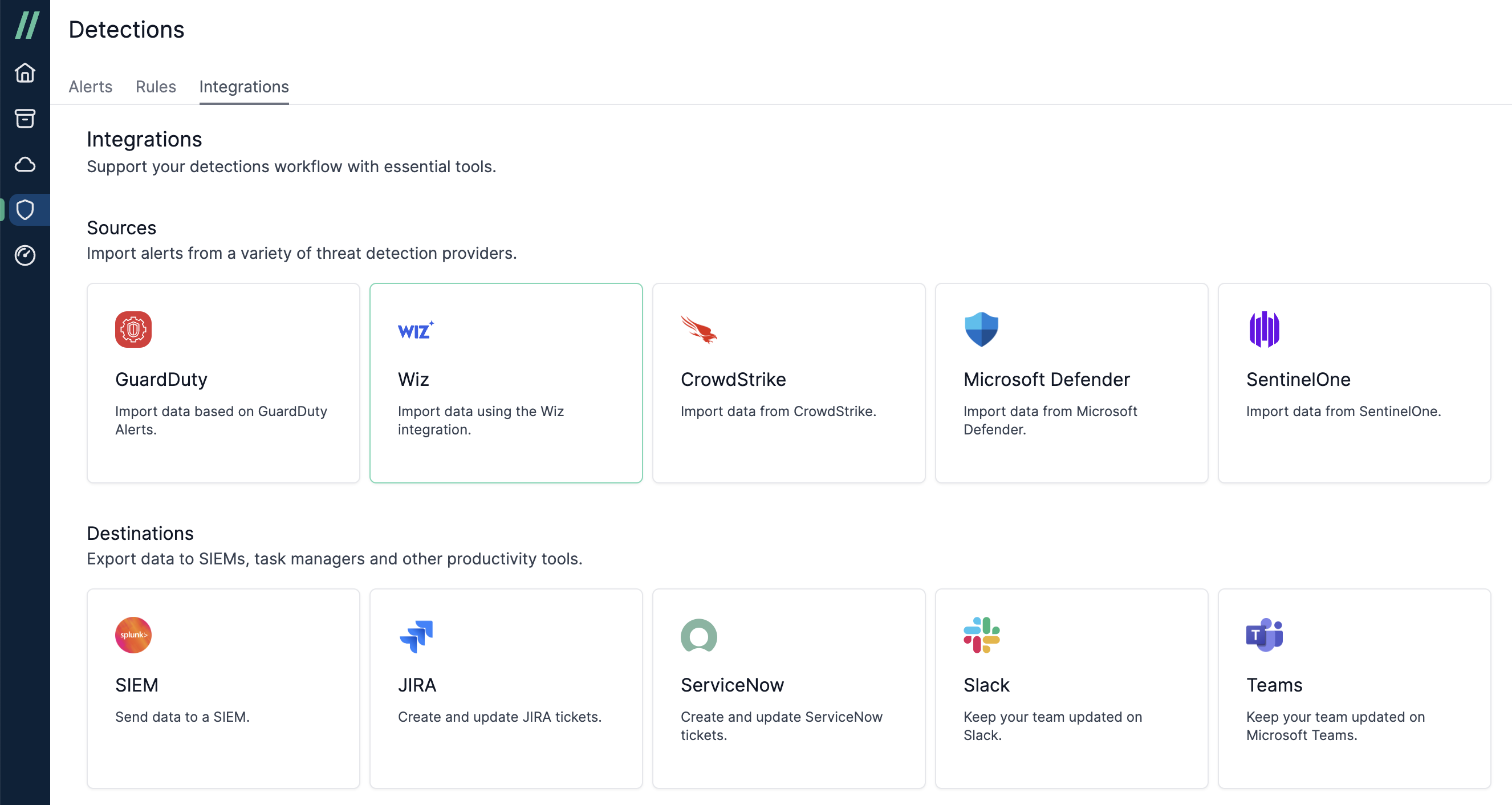Open the ServiceNow card title
1512x805 pixels.
732,685
